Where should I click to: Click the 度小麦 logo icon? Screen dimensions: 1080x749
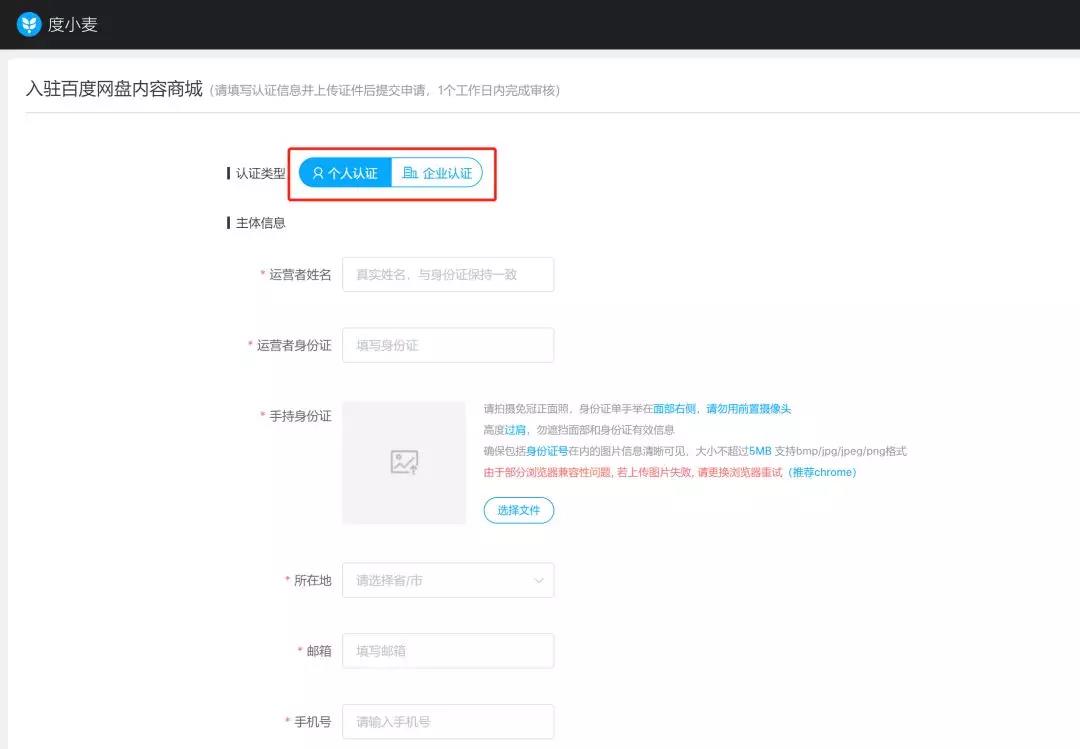[29, 24]
